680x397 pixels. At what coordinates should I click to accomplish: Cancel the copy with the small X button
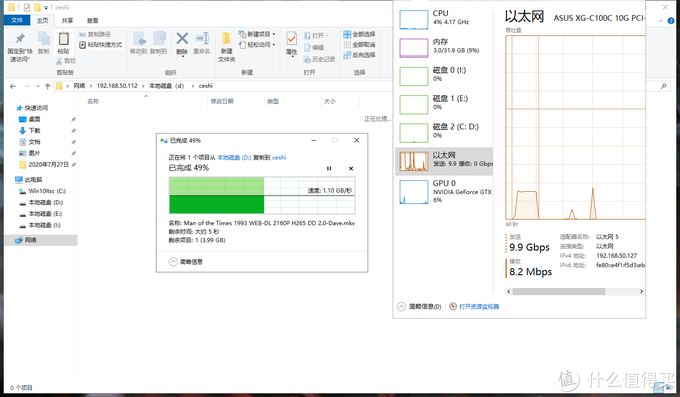[x=351, y=168]
